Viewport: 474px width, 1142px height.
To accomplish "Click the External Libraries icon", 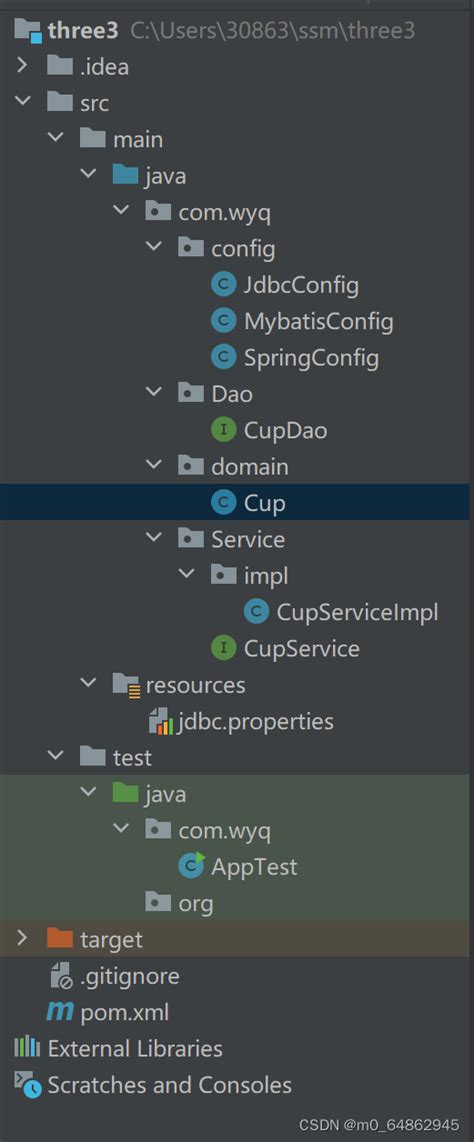I will tap(27, 1048).
